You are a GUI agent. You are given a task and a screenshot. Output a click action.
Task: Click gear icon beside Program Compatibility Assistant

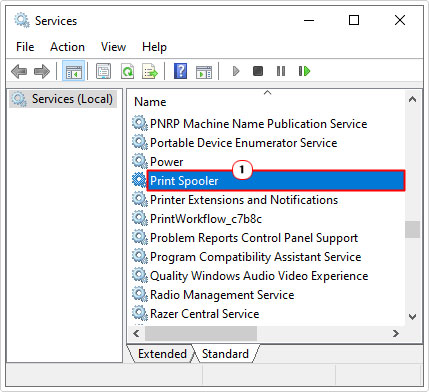pos(139,256)
